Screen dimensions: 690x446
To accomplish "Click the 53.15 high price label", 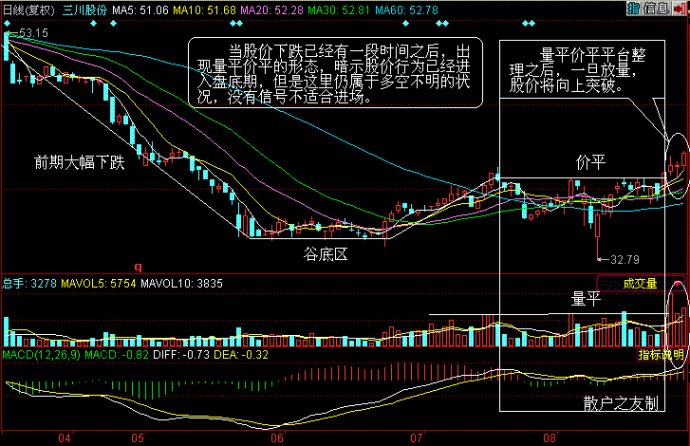I will click(x=33, y=33).
